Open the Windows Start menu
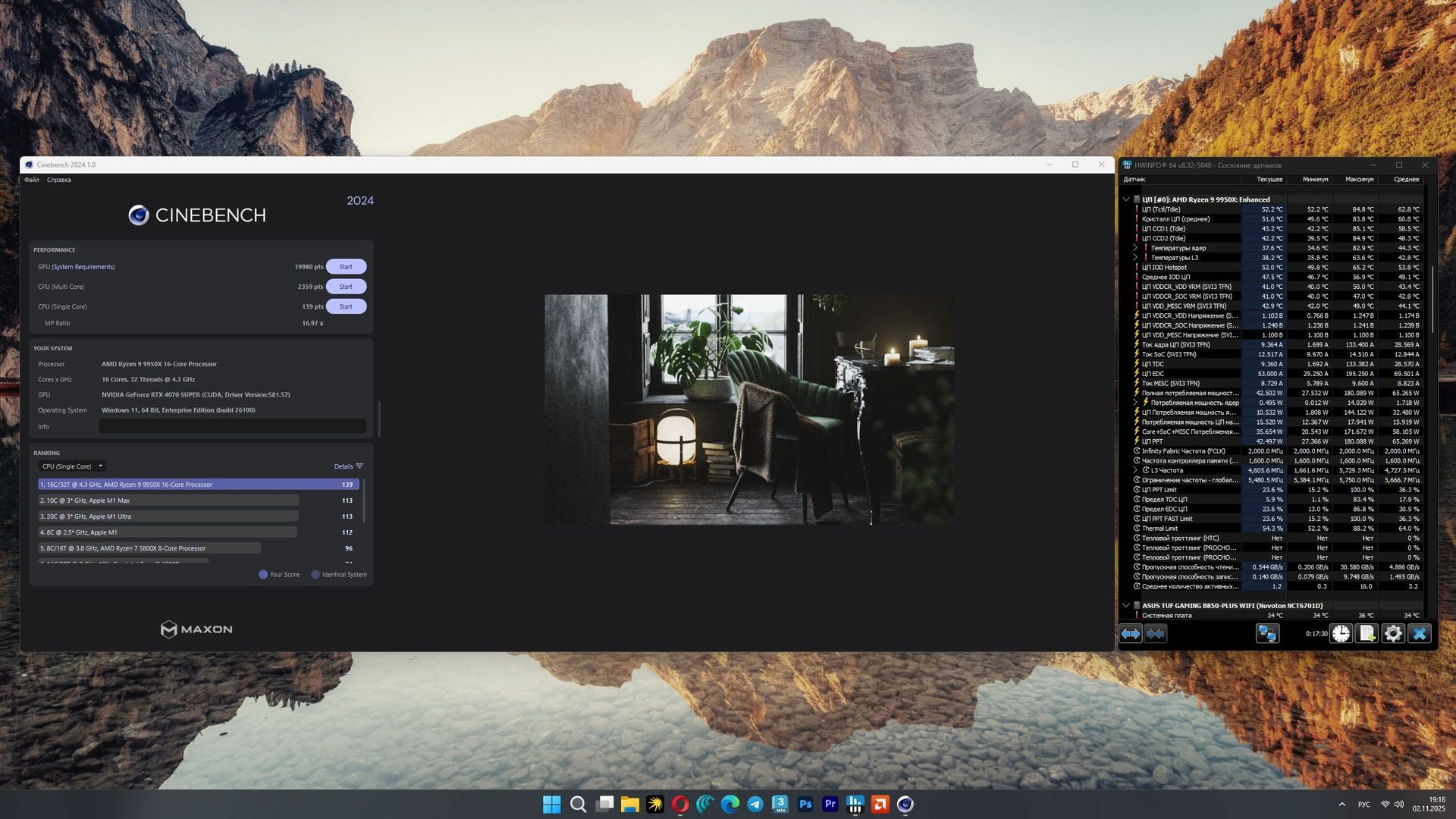 pyautogui.click(x=552, y=804)
